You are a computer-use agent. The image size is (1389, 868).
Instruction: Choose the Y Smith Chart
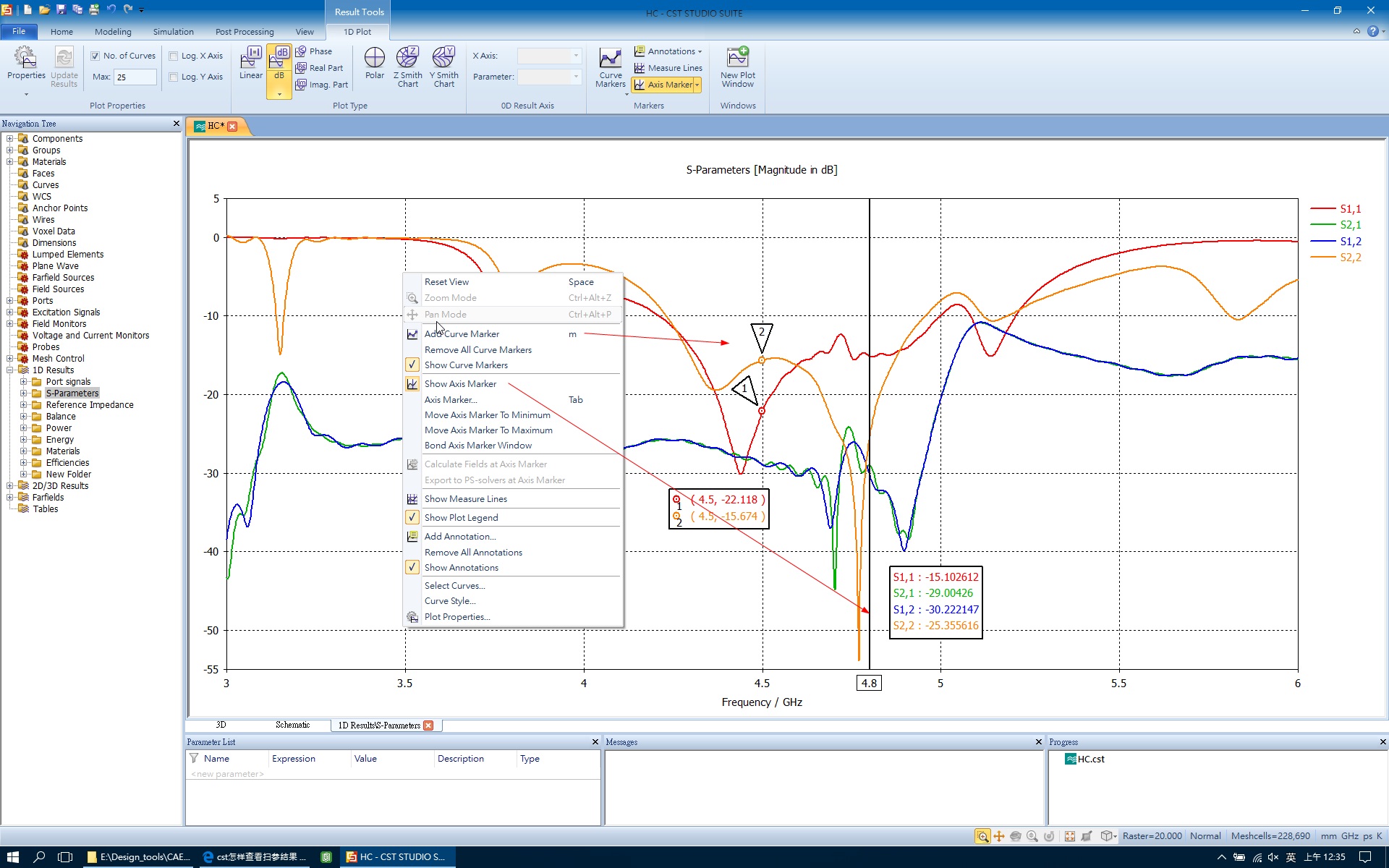pos(444,67)
